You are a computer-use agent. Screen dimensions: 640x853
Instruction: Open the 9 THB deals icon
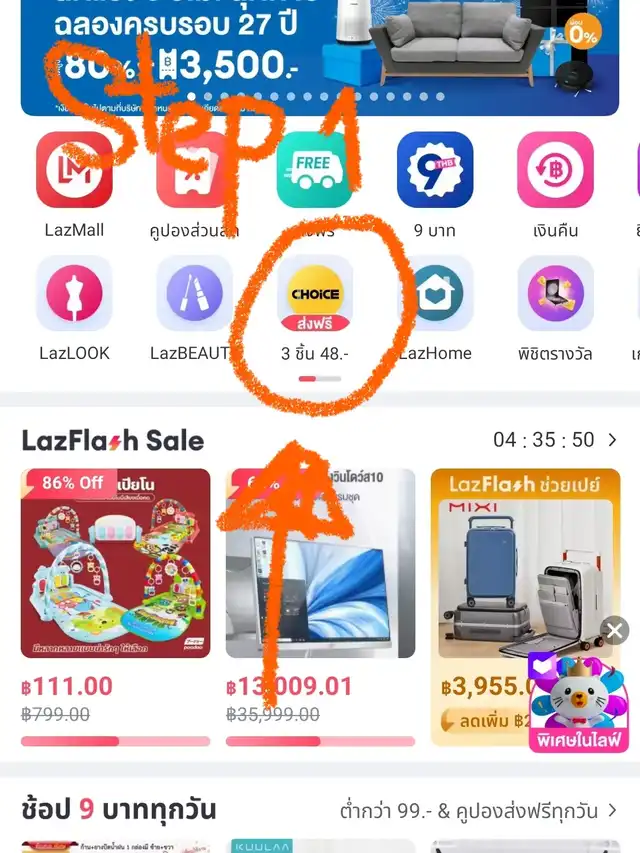[435, 170]
